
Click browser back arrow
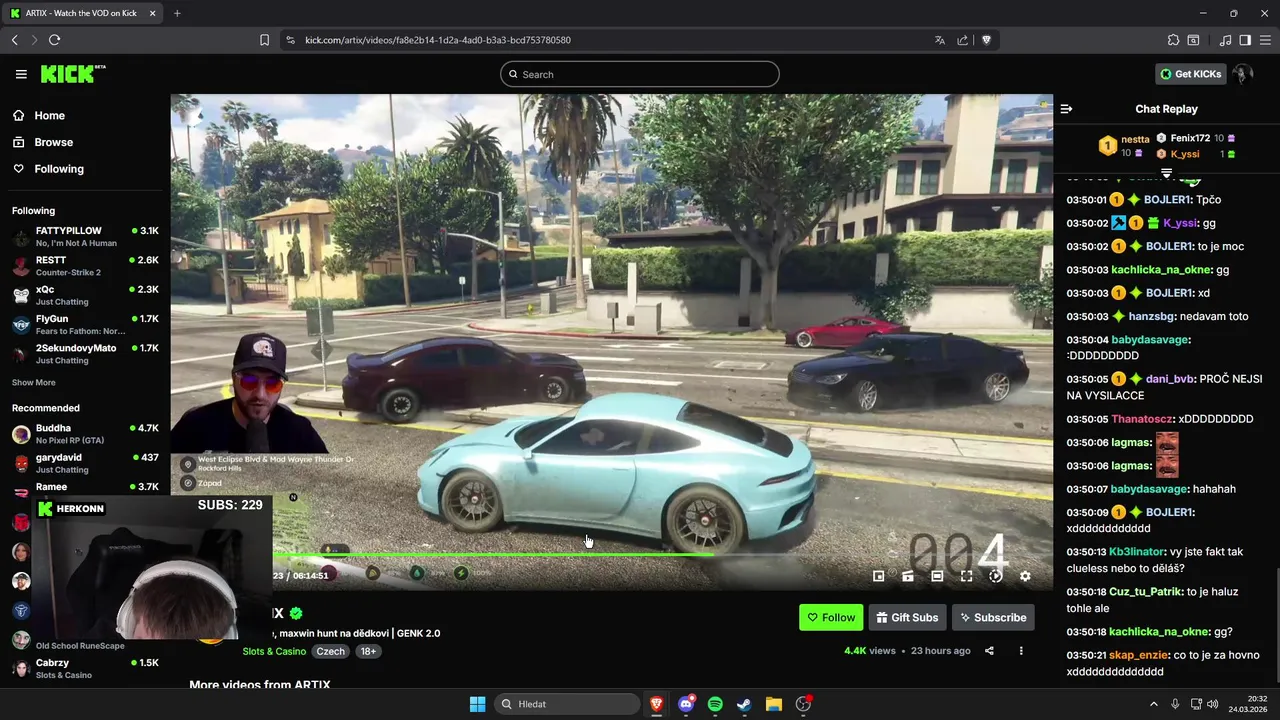pos(14,40)
